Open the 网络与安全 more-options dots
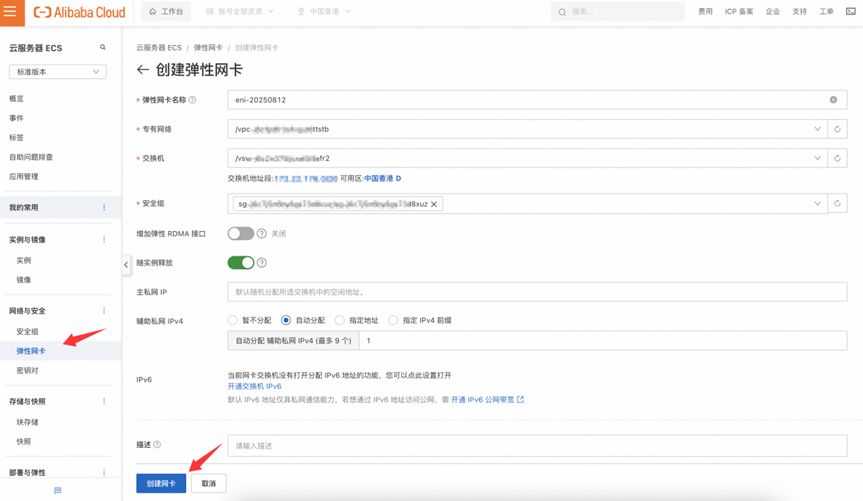The image size is (863, 501). coord(104,311)
